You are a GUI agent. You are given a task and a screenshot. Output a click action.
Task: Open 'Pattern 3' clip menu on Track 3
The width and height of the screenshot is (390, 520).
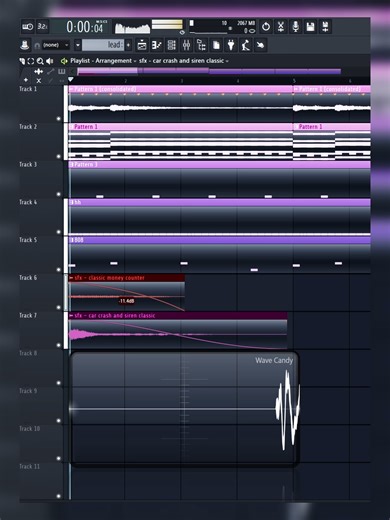(x=71, y=164)
